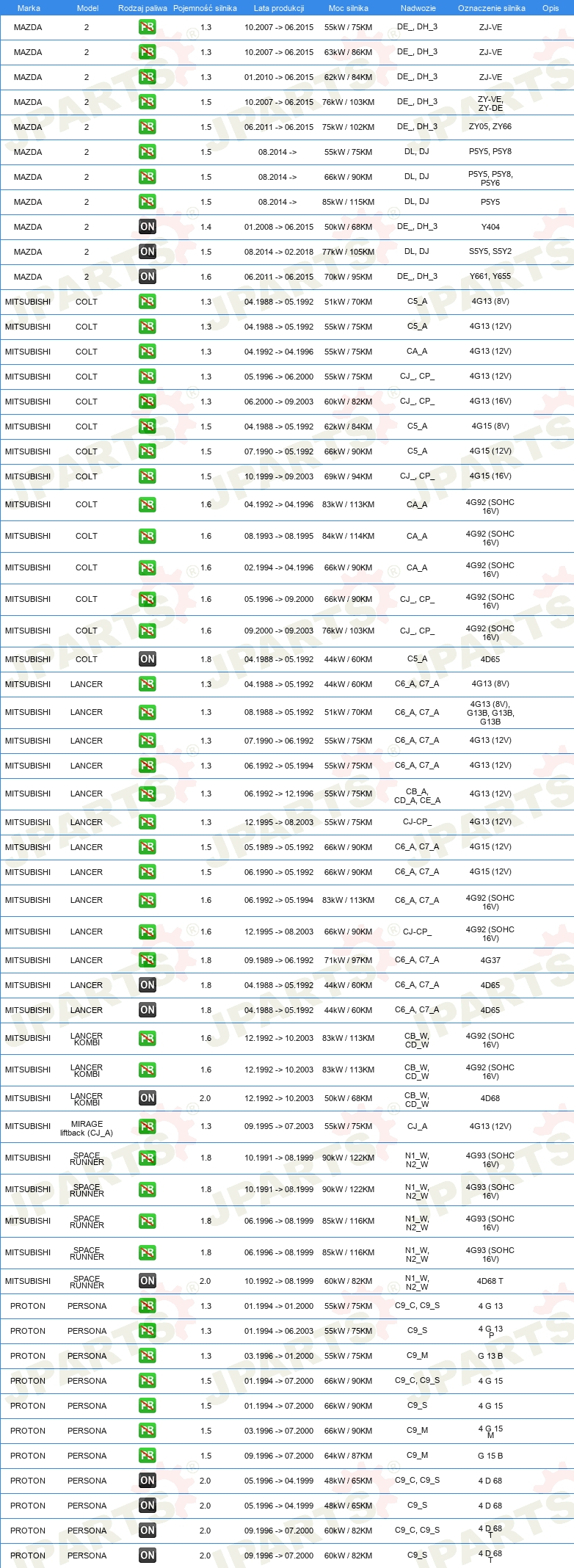Select petrol icon for Persona G 15 B
Image resolution: width=574 pixels, height=1568 pixels.
point(148,1456)
